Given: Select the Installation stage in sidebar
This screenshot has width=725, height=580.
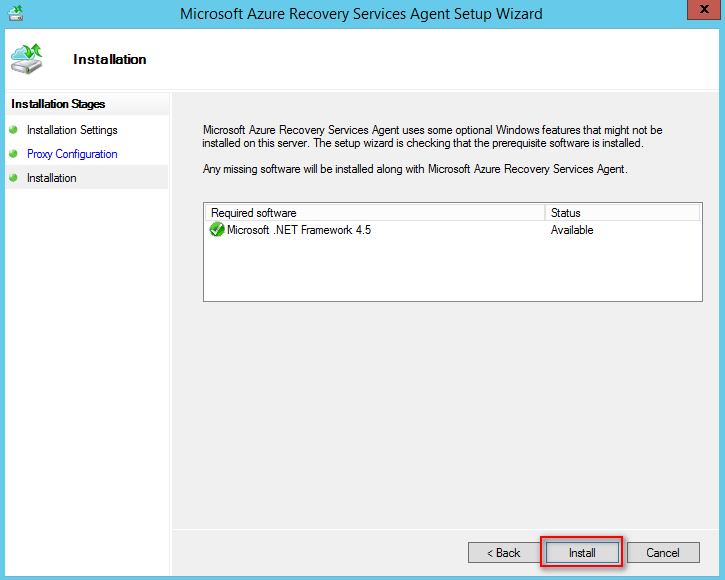Looking at the screenshot, I should pyautogui.click(x=52, y=178).
